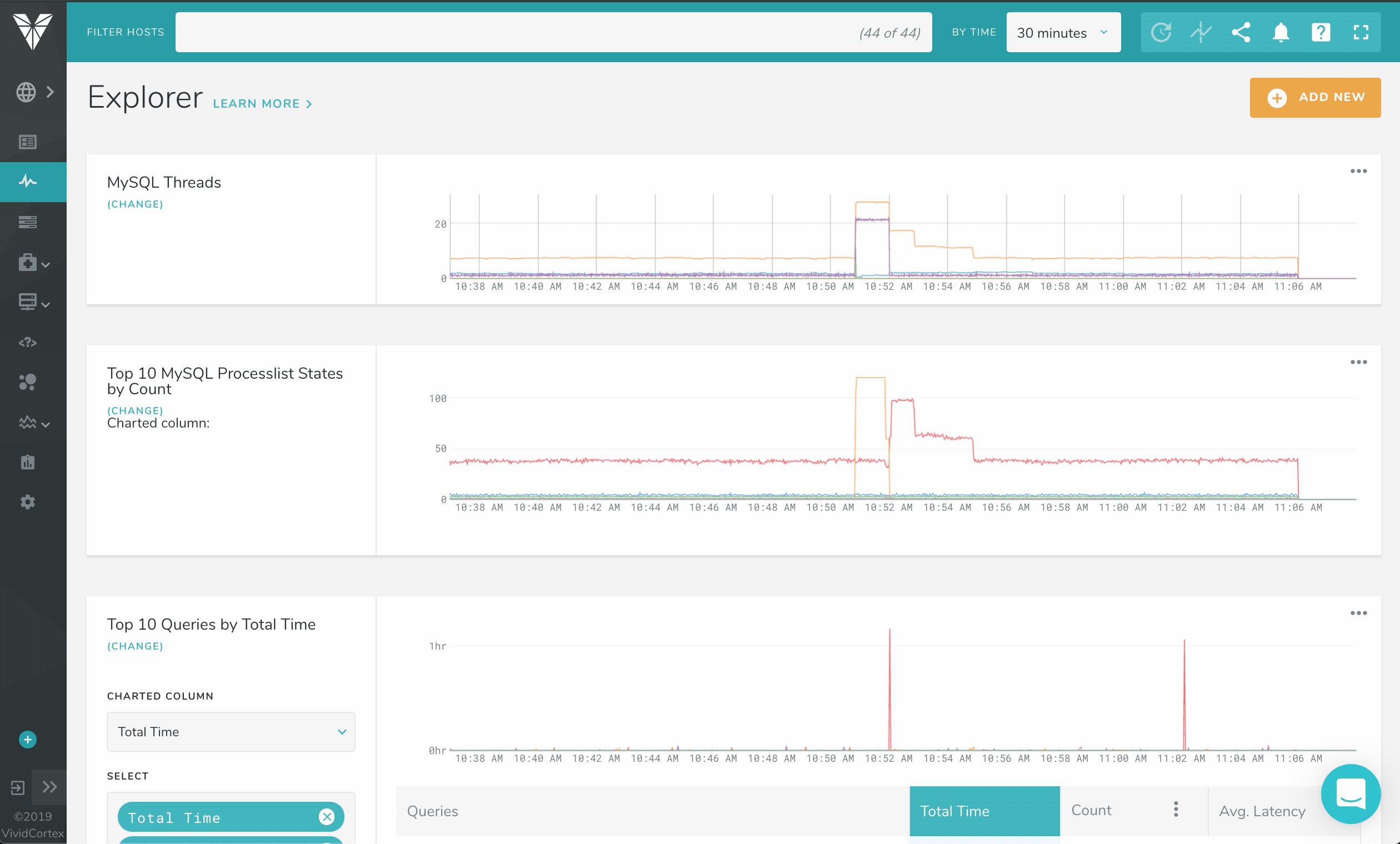
Task: Sort by Avg. Latency column header
Action: pos(1262,811)
